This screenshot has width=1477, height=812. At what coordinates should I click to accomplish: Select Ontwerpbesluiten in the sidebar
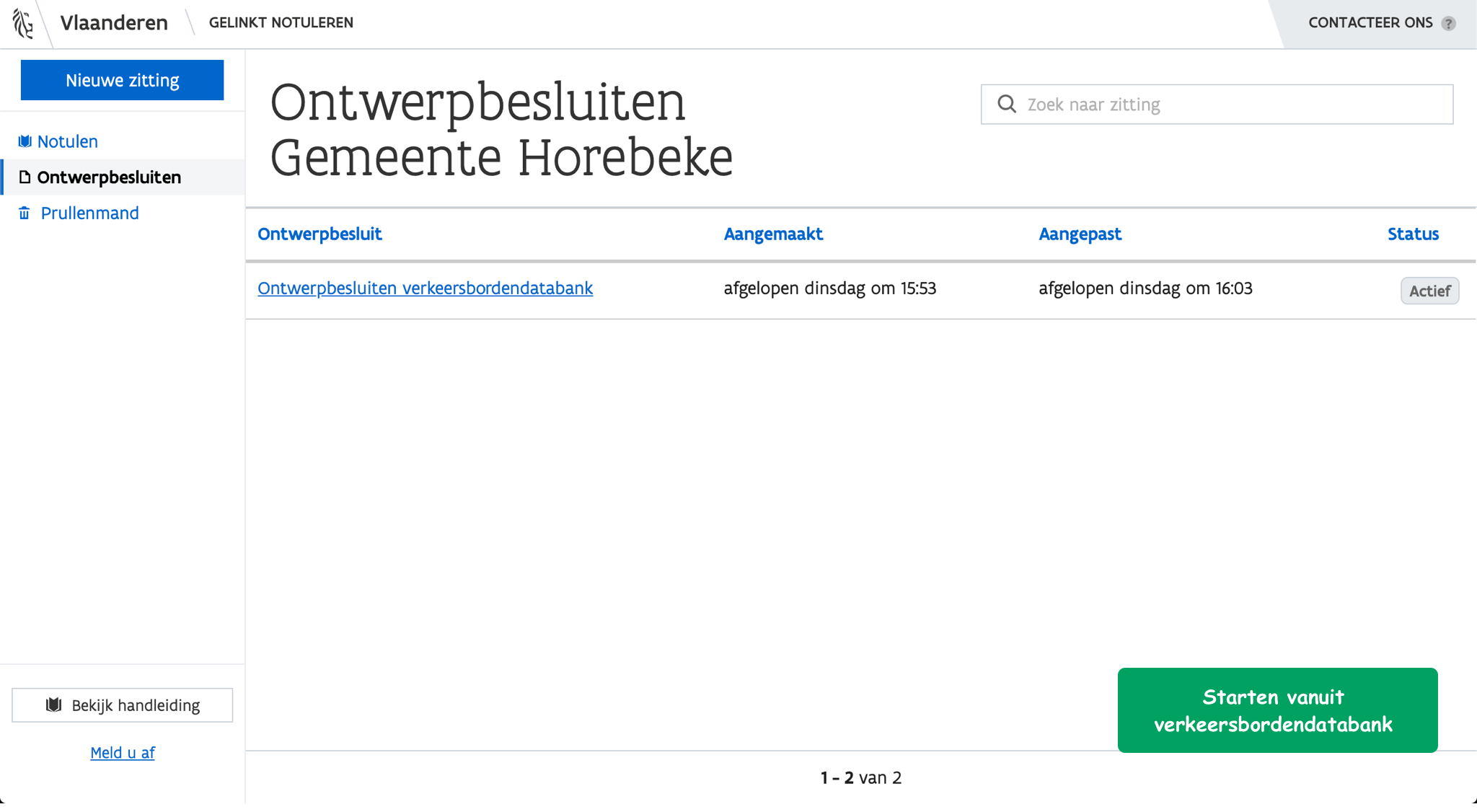pos(109,177)
